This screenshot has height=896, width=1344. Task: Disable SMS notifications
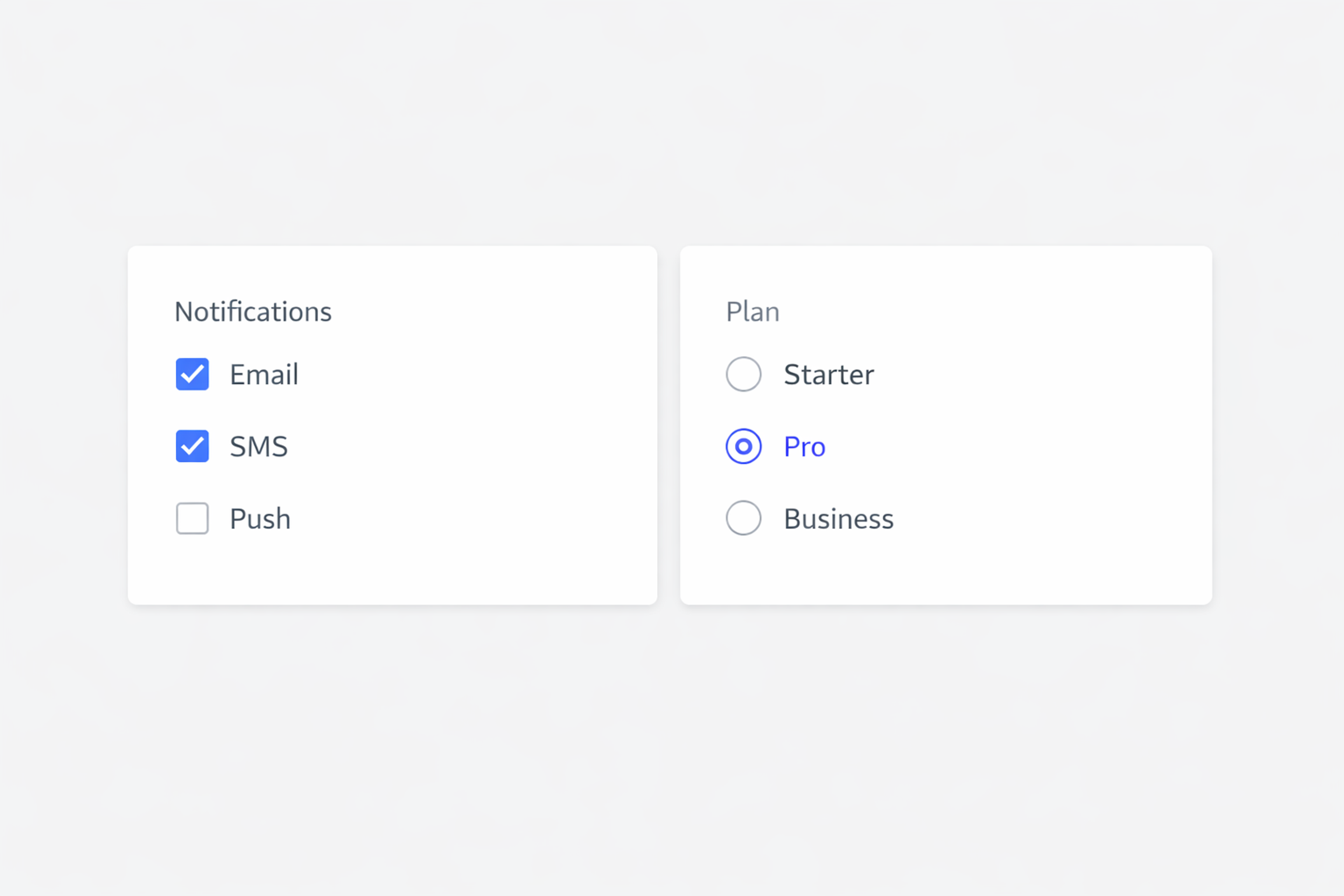(x=192, y=446)
